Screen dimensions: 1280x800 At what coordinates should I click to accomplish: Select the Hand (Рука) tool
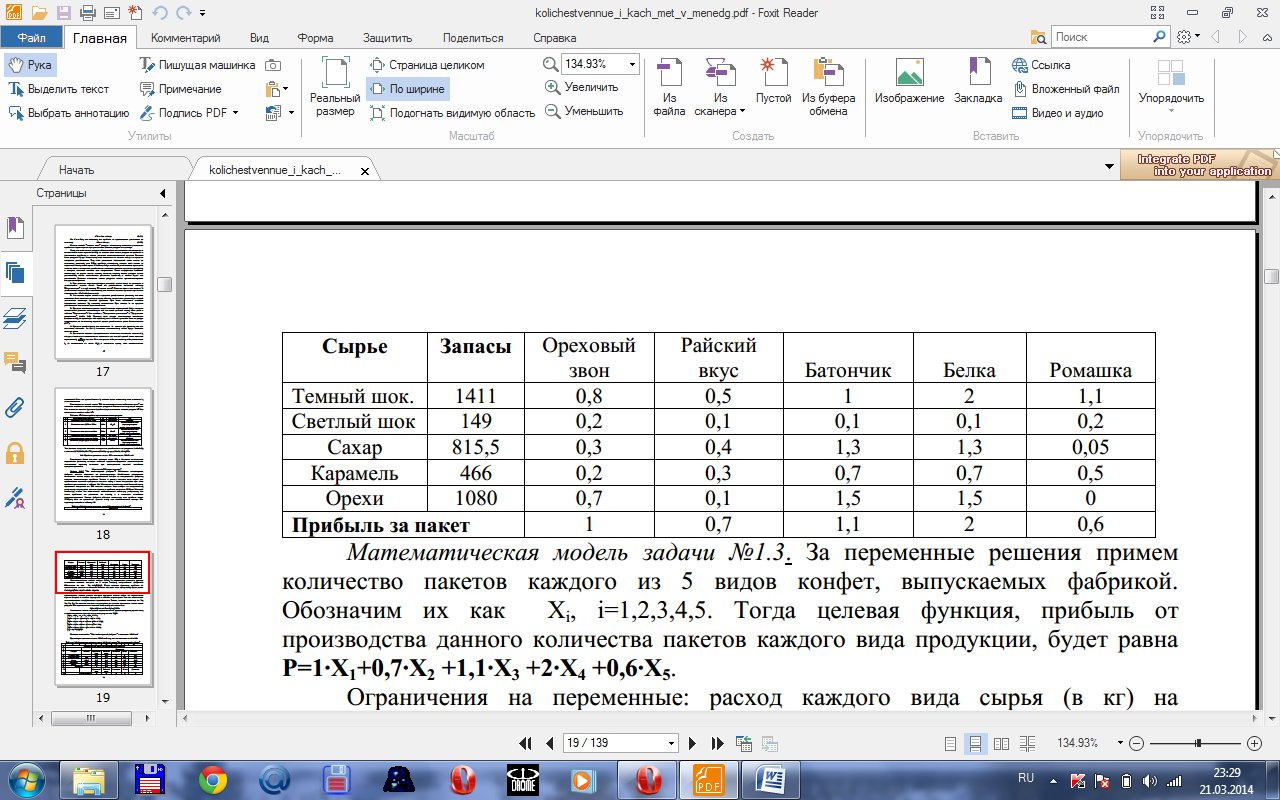point(29,65)
